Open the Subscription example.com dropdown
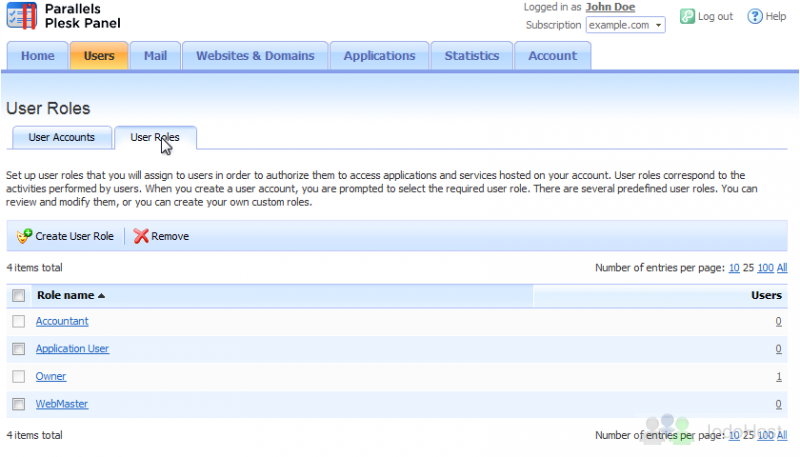This screenshot has height=457, width=800. (625, 25)
